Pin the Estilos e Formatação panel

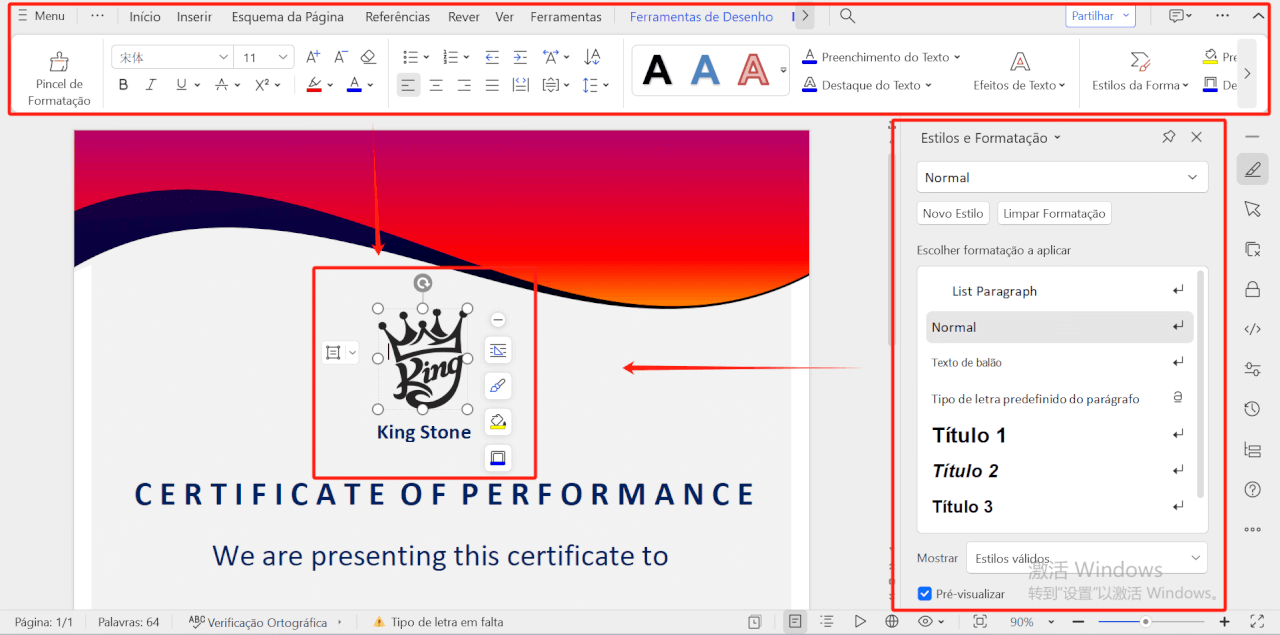1168,138
